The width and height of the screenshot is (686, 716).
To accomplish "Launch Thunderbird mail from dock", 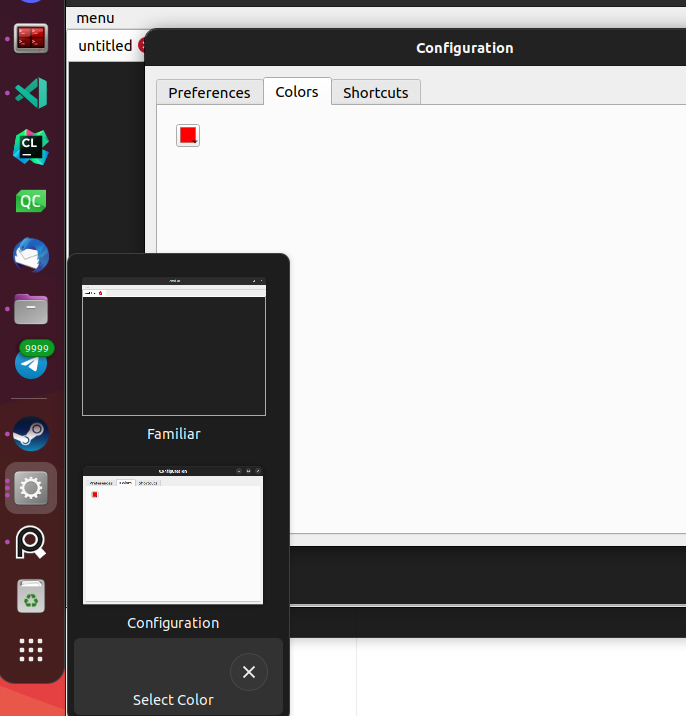I will pos(31,255).
